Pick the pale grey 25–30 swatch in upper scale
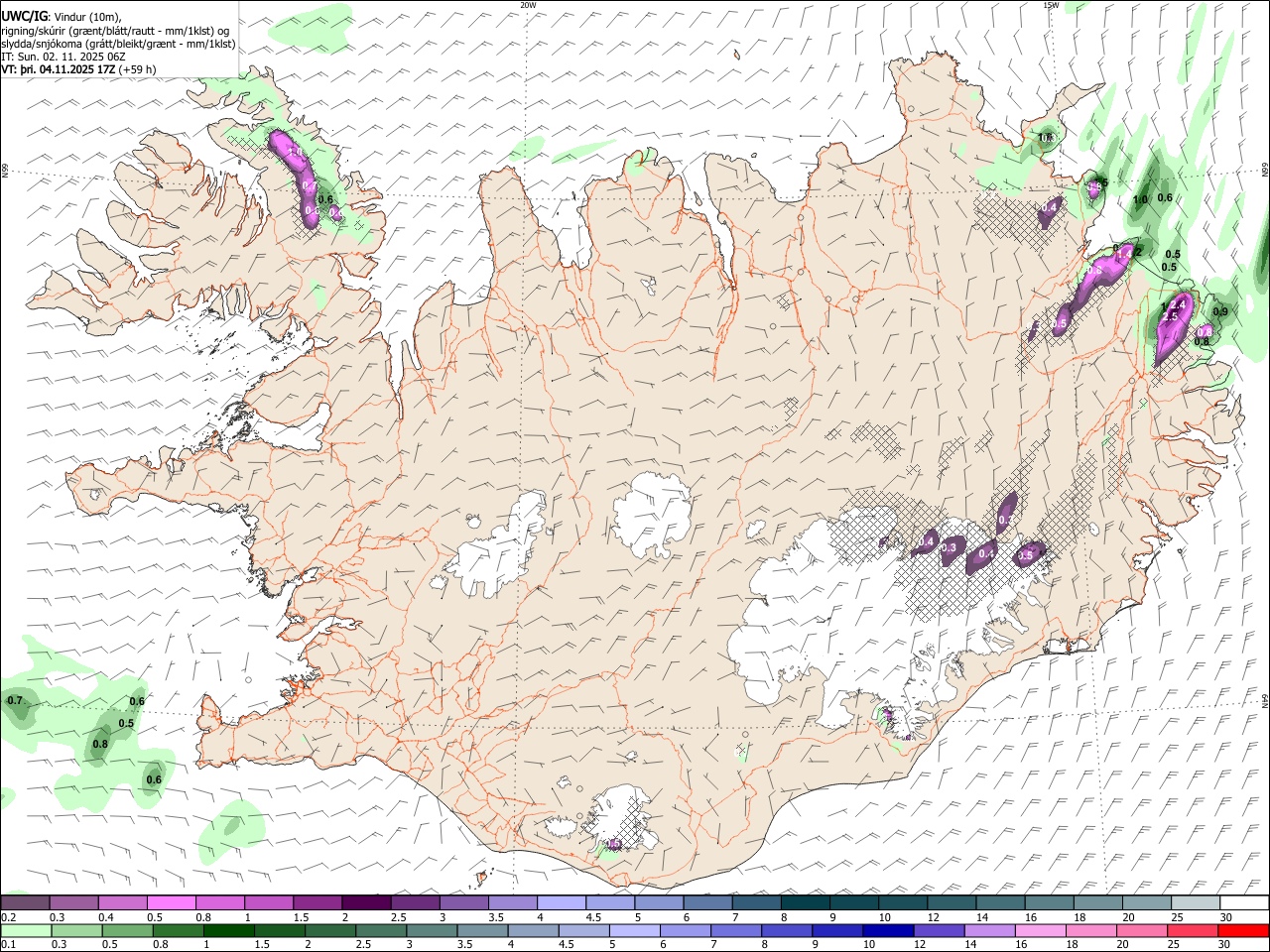 click(x=1196, y=902)
